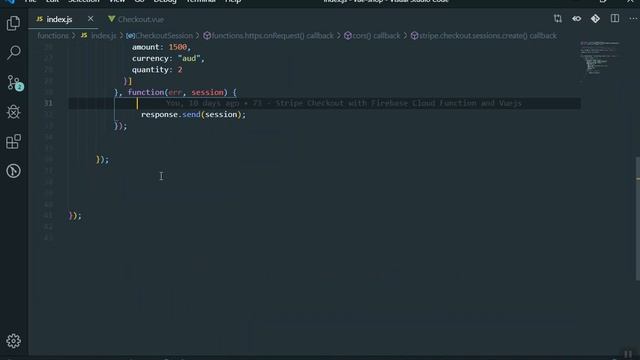Open the Source Control view with the badge
Image resolution: width=640 pixels, height=360 pixels.
14,82
